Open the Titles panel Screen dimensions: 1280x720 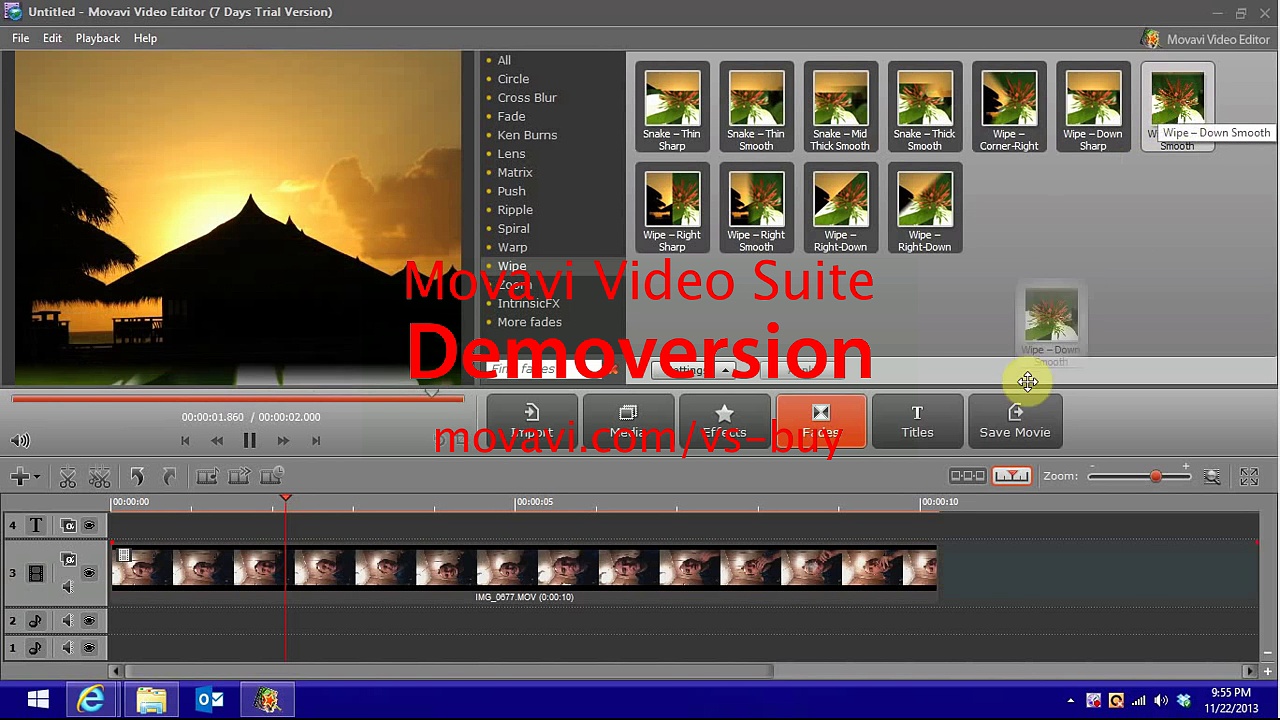tap(917, 421)
